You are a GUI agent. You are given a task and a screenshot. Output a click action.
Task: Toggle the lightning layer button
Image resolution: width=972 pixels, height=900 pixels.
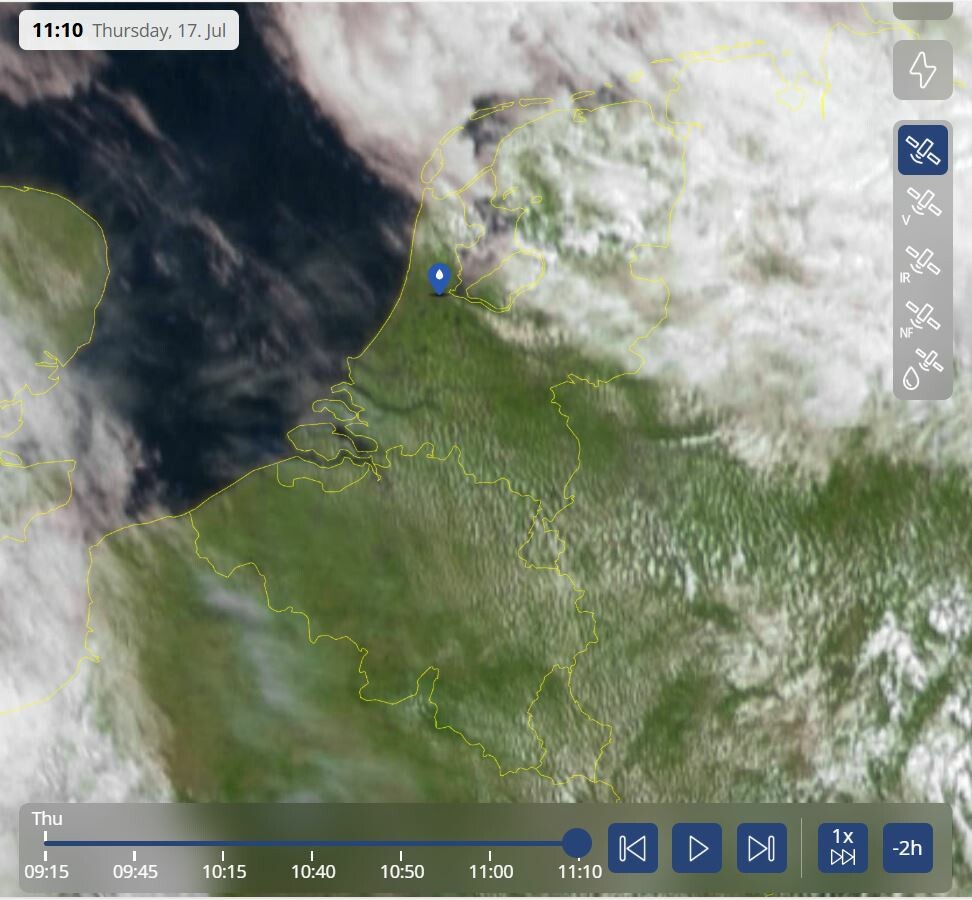pyautogui.click(x=922, y=69)
